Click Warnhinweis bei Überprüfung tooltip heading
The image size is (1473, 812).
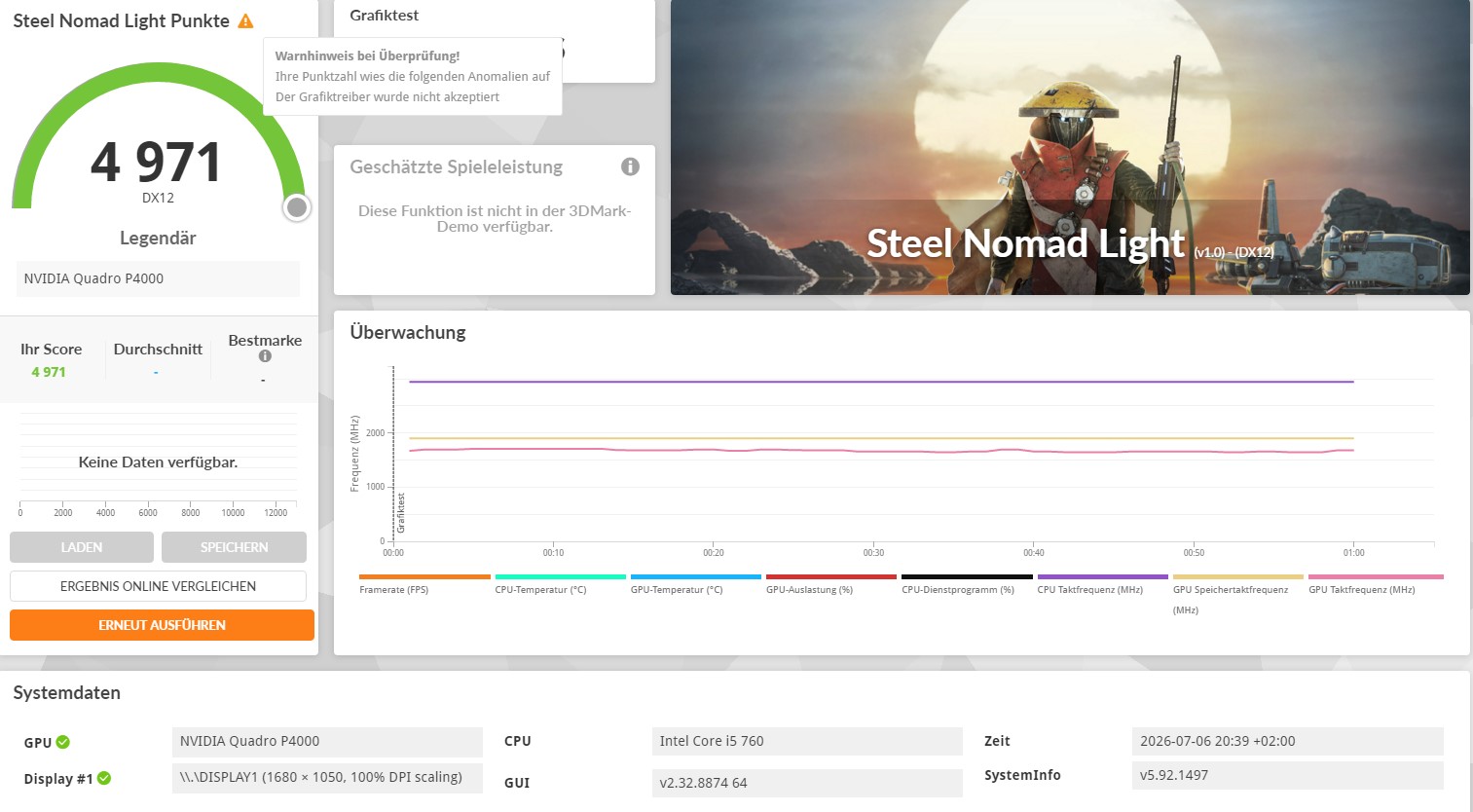tap(367, 56)
